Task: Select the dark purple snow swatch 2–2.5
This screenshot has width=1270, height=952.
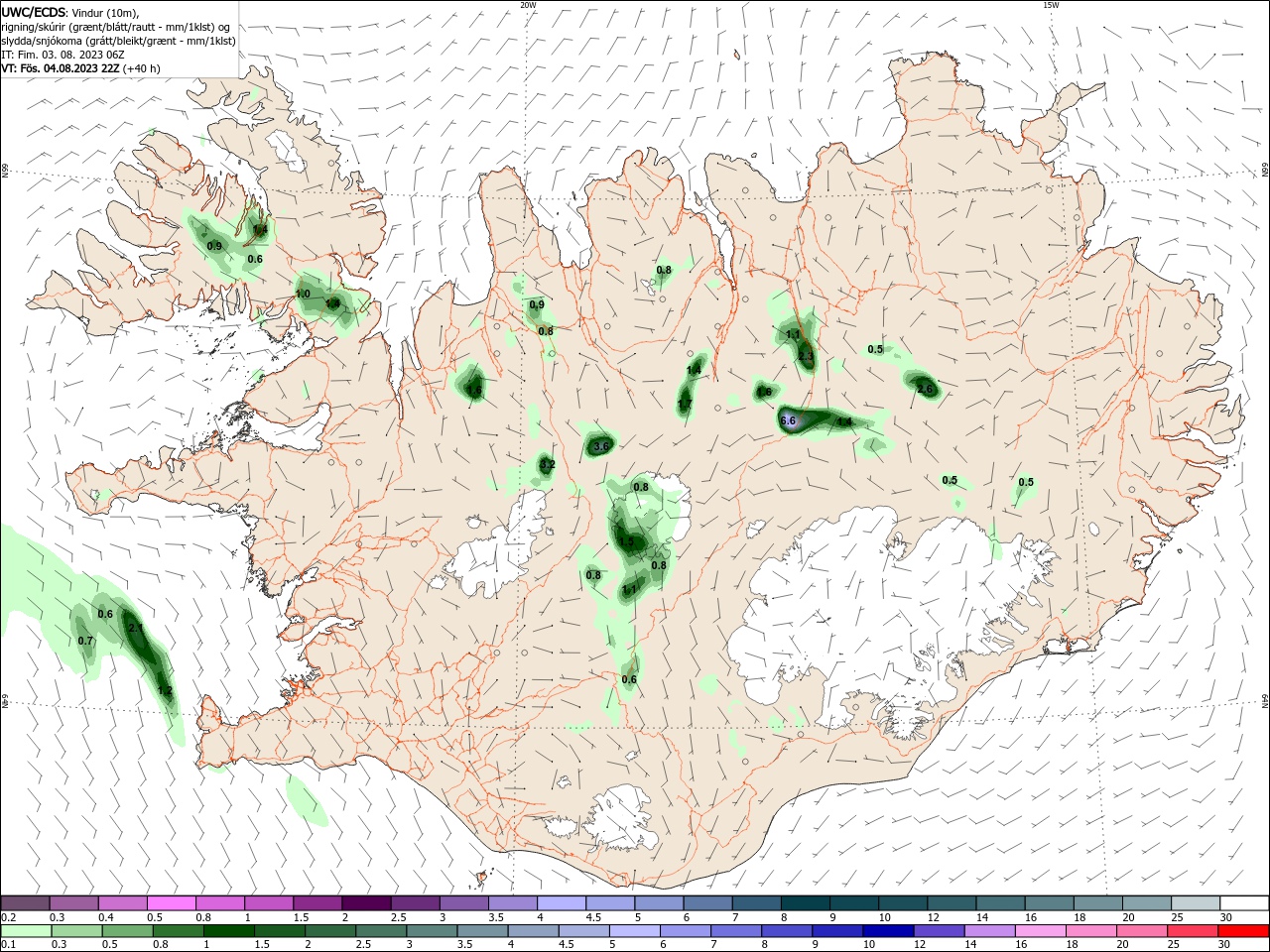Action: (x=366, y=903)
